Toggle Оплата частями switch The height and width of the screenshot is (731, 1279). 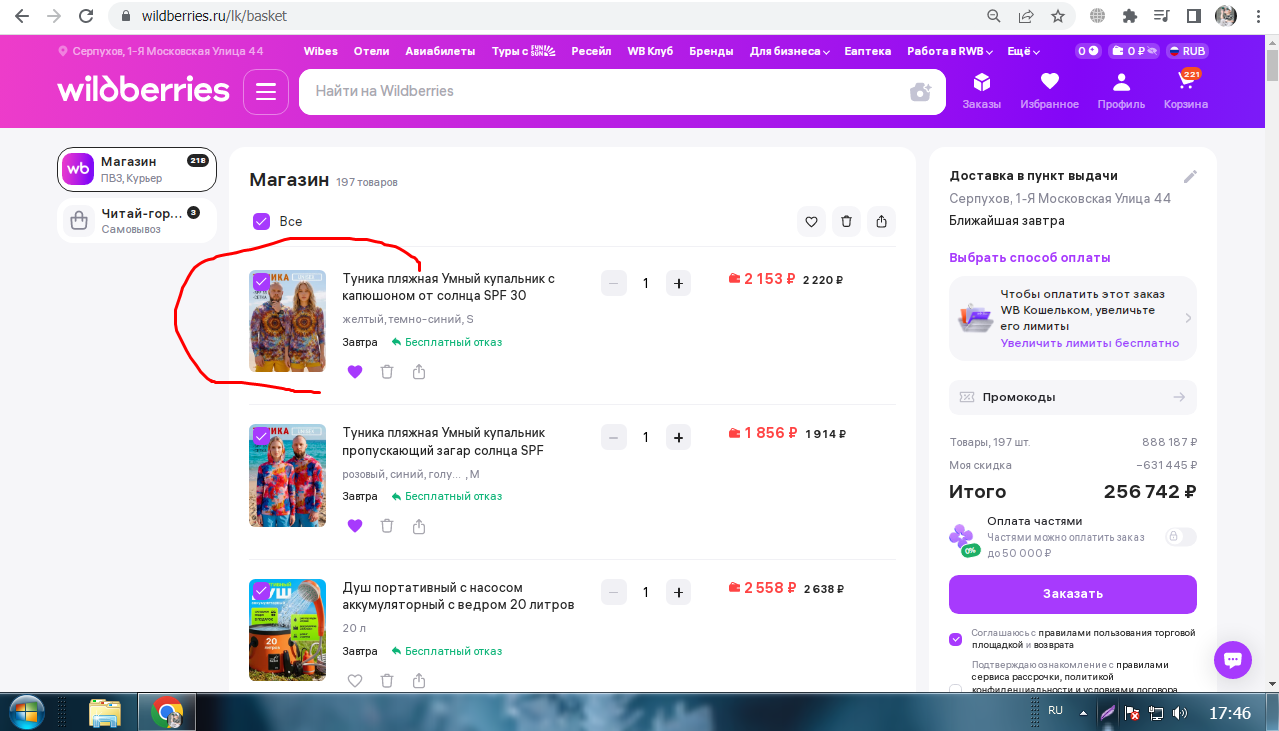(x=1180, y=537)
